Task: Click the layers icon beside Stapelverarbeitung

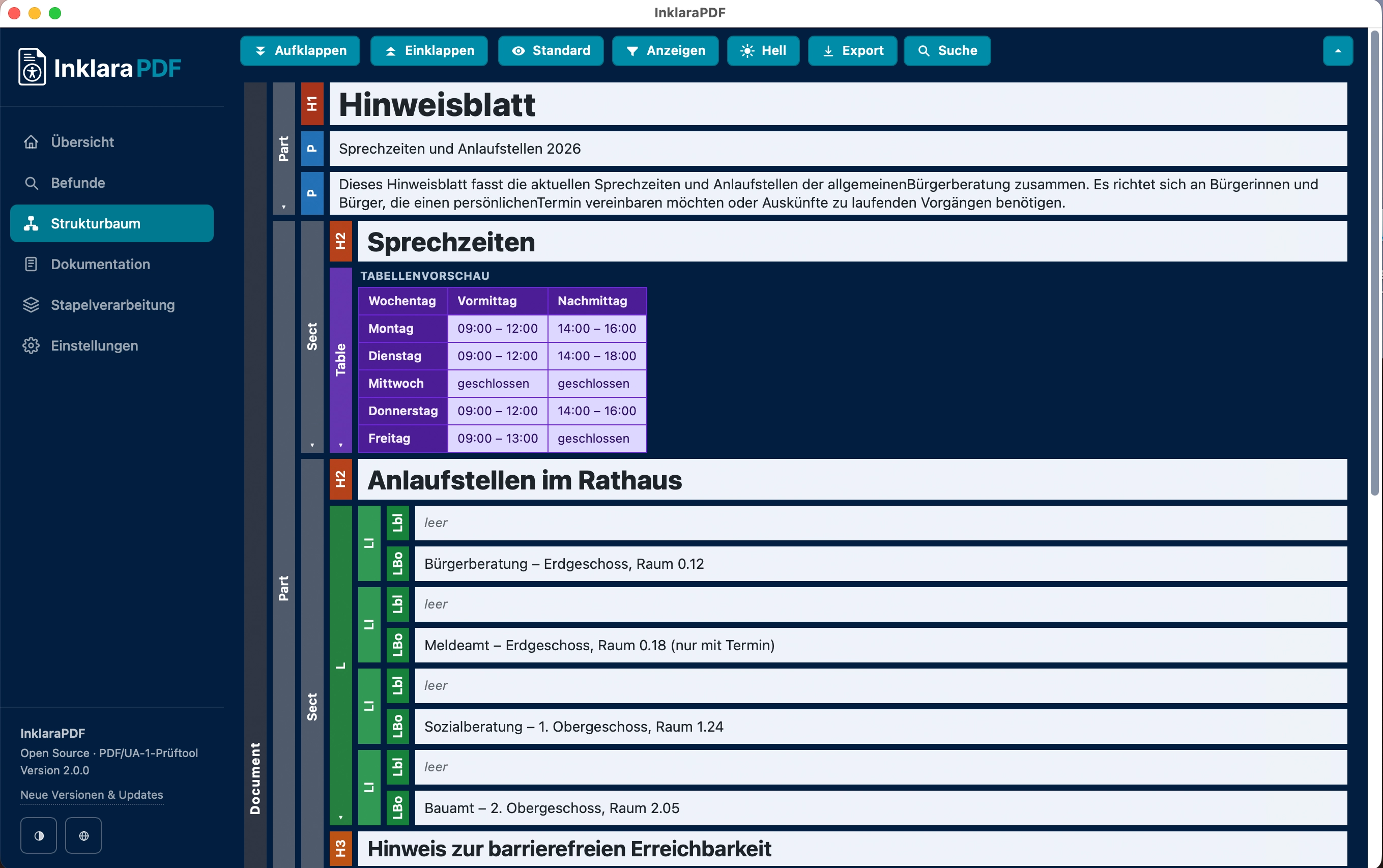Action: click(31, 305)
